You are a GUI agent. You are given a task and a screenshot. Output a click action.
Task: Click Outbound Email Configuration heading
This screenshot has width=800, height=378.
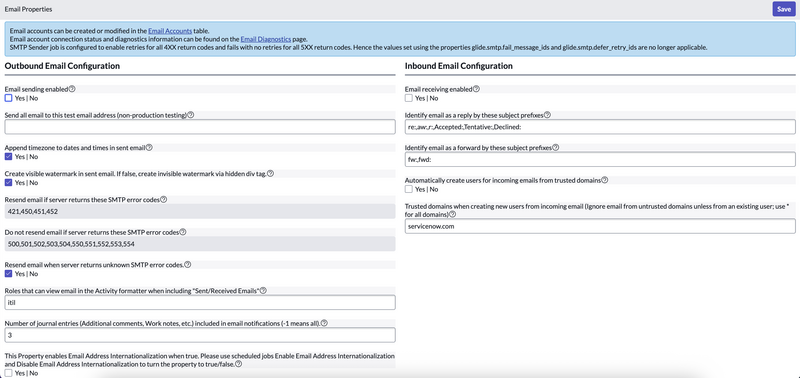[62, 66]
